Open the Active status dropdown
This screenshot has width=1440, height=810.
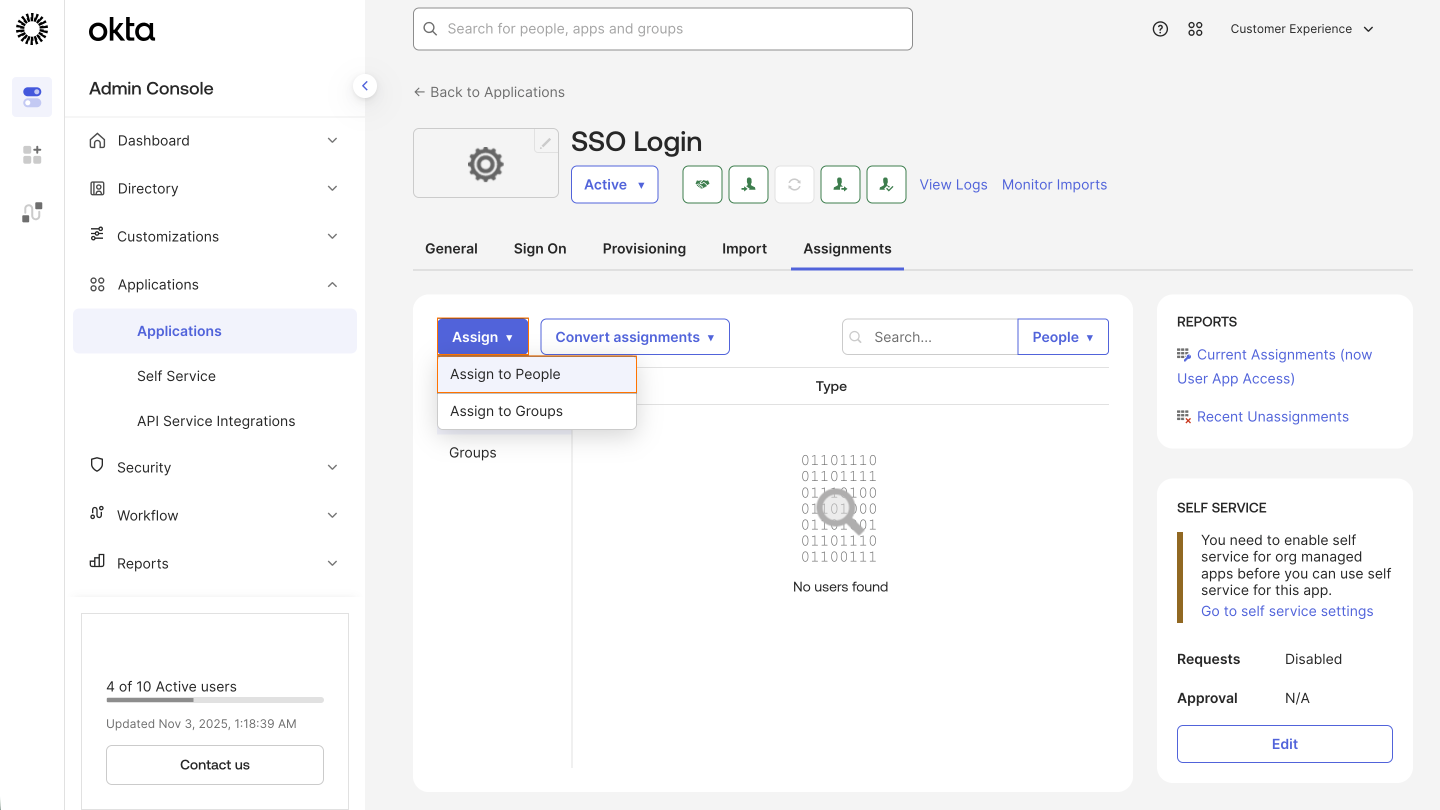click(614, 184)
